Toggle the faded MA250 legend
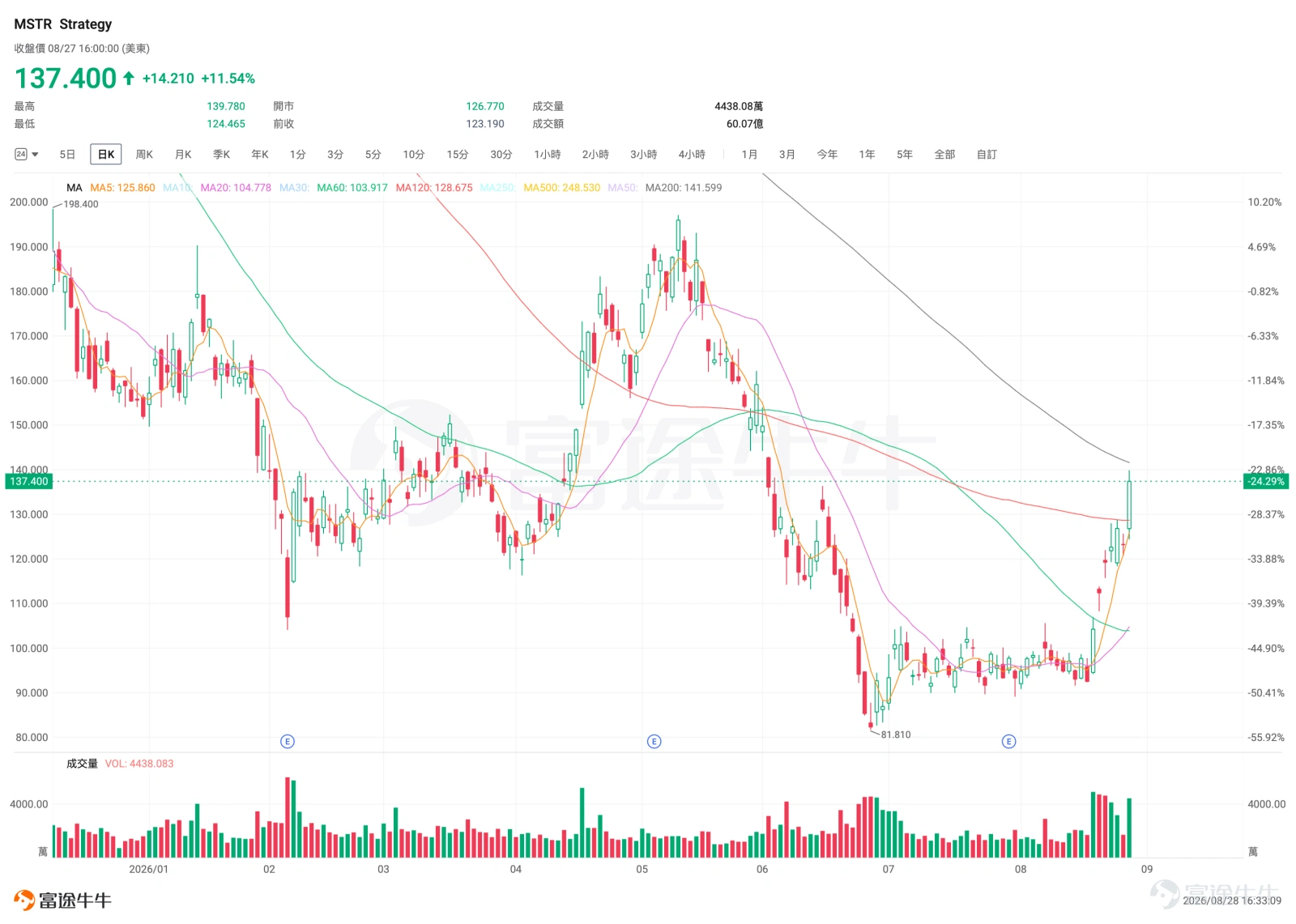Viewport: 1296px width, 924px height. (x=497, y=187)
